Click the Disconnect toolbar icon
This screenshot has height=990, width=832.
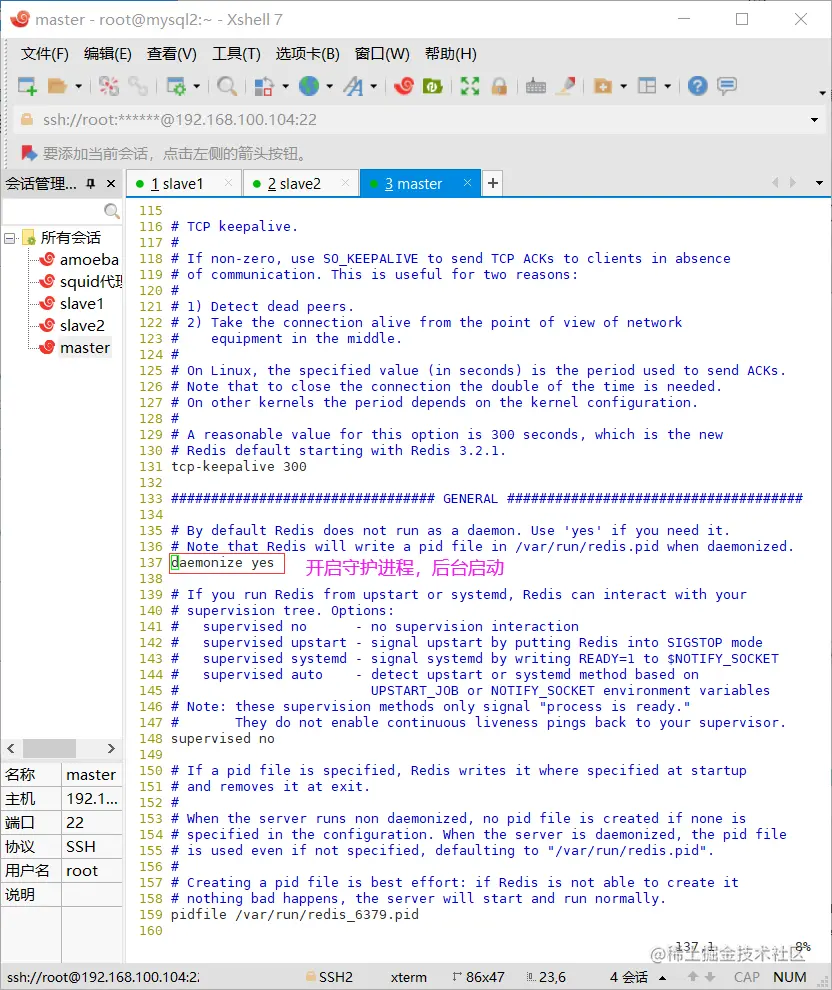(x=109, y=86)
